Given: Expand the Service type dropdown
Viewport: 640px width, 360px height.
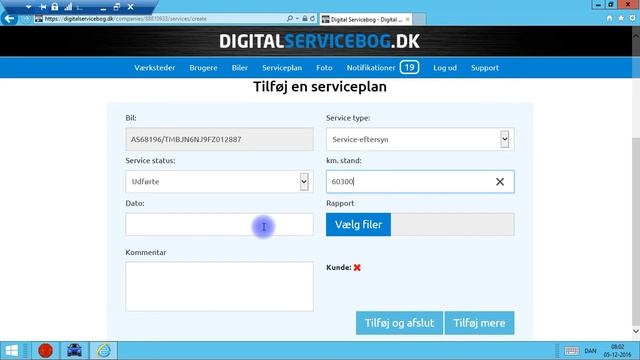Looking at the screenshot, I should point(504,139).
